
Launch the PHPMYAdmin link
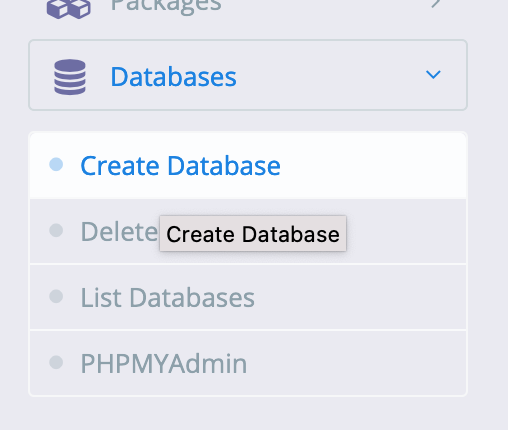click(164, 364)
